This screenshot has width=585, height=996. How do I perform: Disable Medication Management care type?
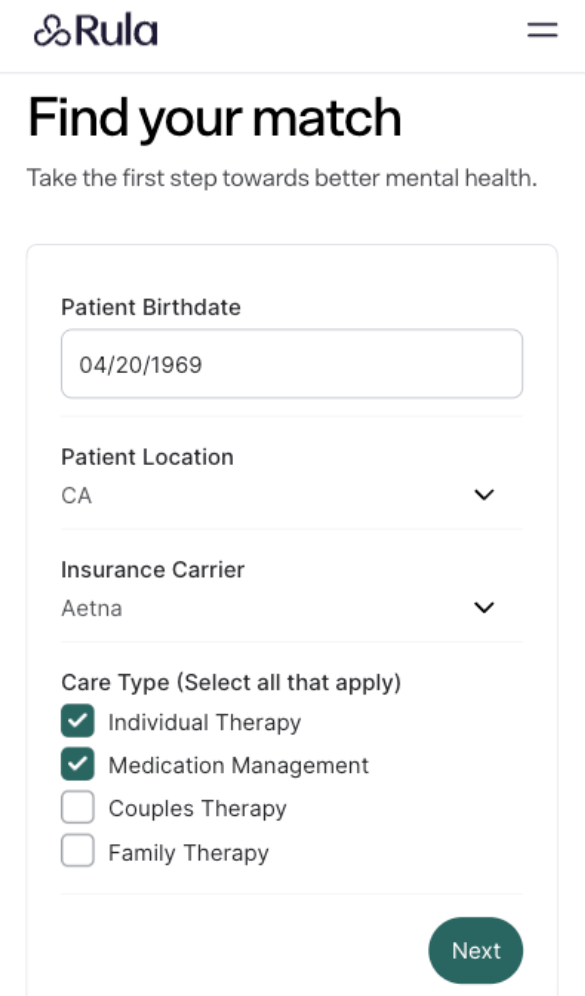(77, 763)
